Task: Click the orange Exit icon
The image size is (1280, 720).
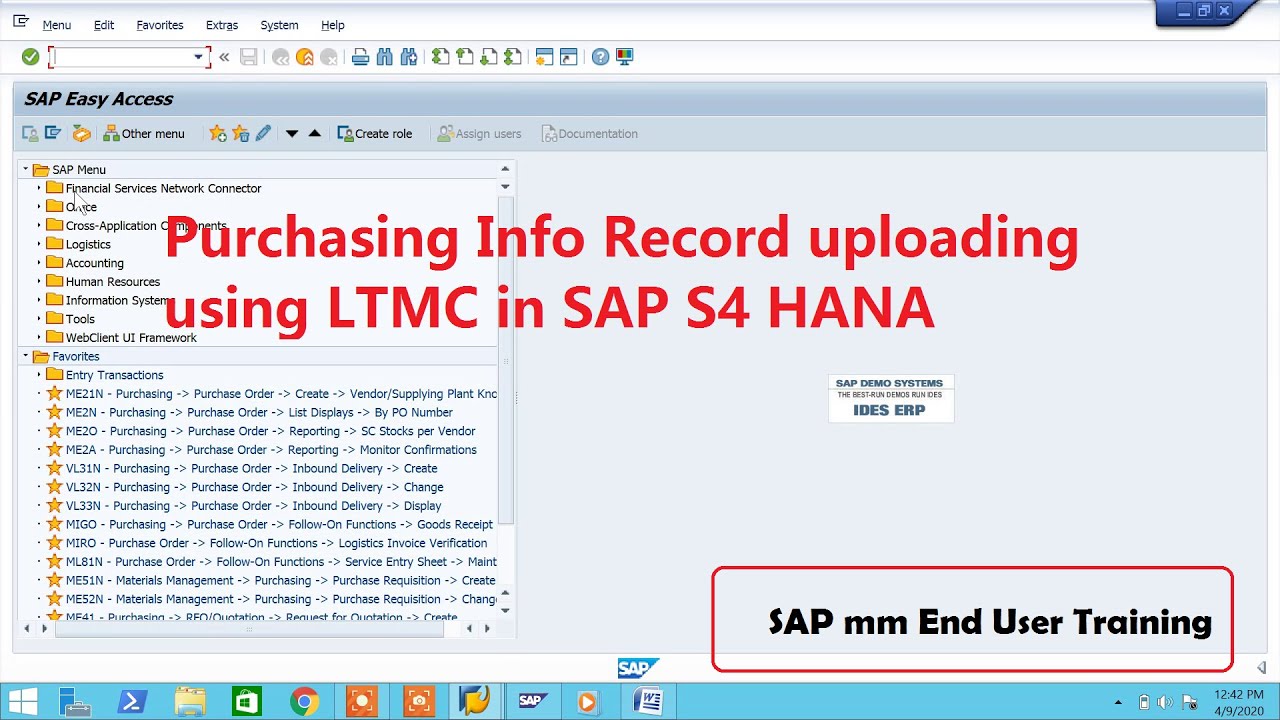Action: pyautogui.click(x=305, y=57)
